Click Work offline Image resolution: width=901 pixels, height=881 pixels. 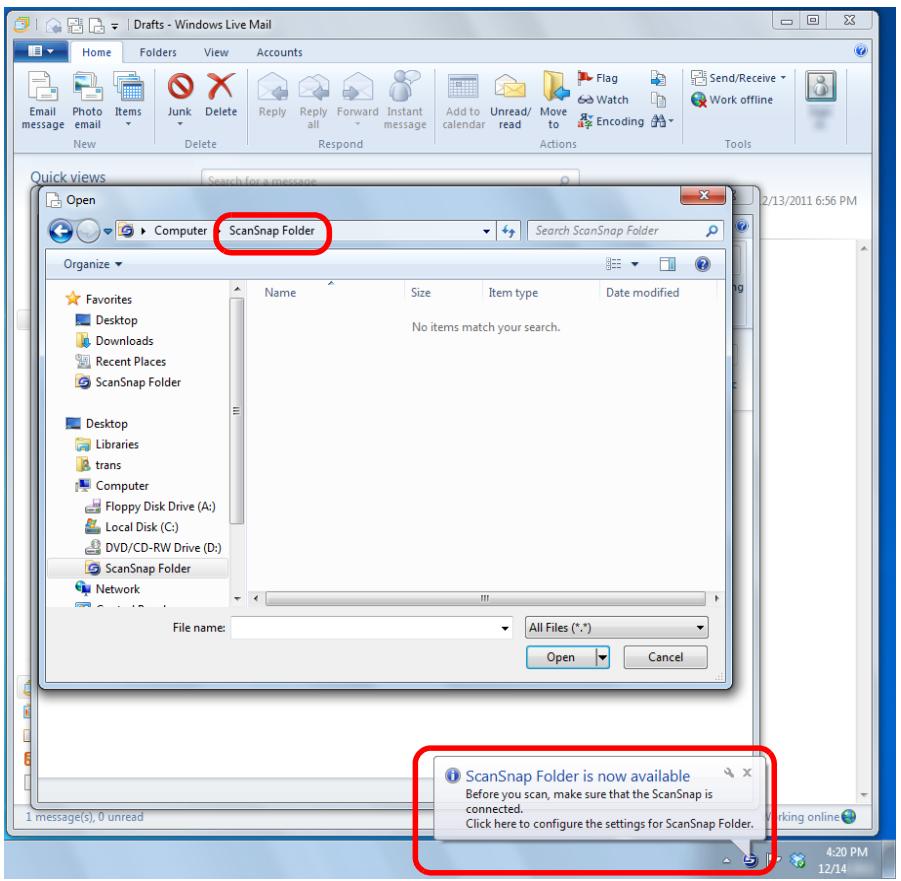(732, 99)
